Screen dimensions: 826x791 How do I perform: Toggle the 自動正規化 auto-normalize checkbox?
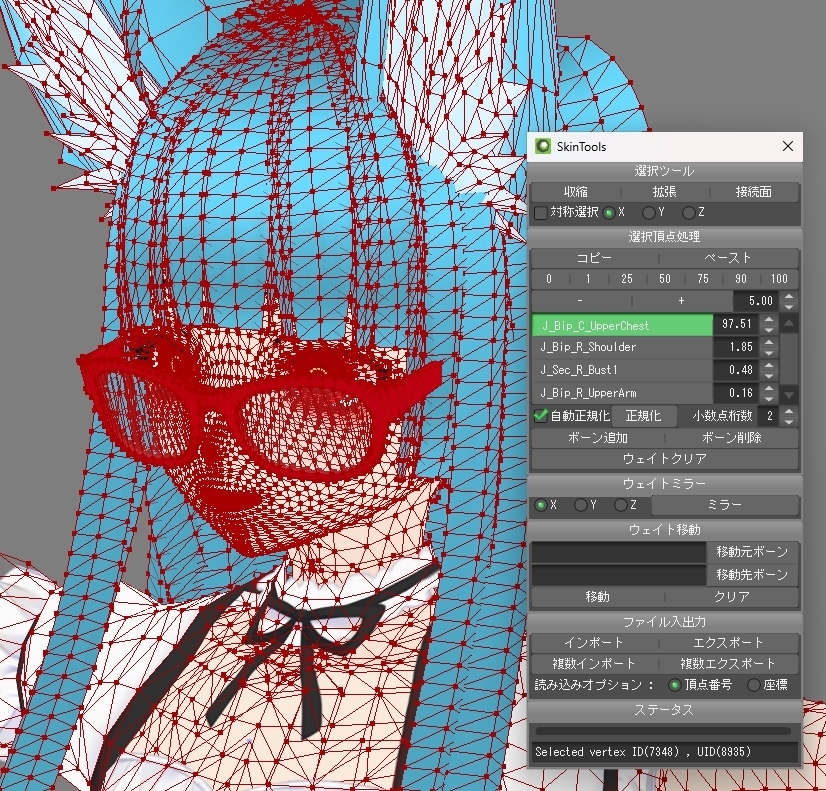pos(540,416)
